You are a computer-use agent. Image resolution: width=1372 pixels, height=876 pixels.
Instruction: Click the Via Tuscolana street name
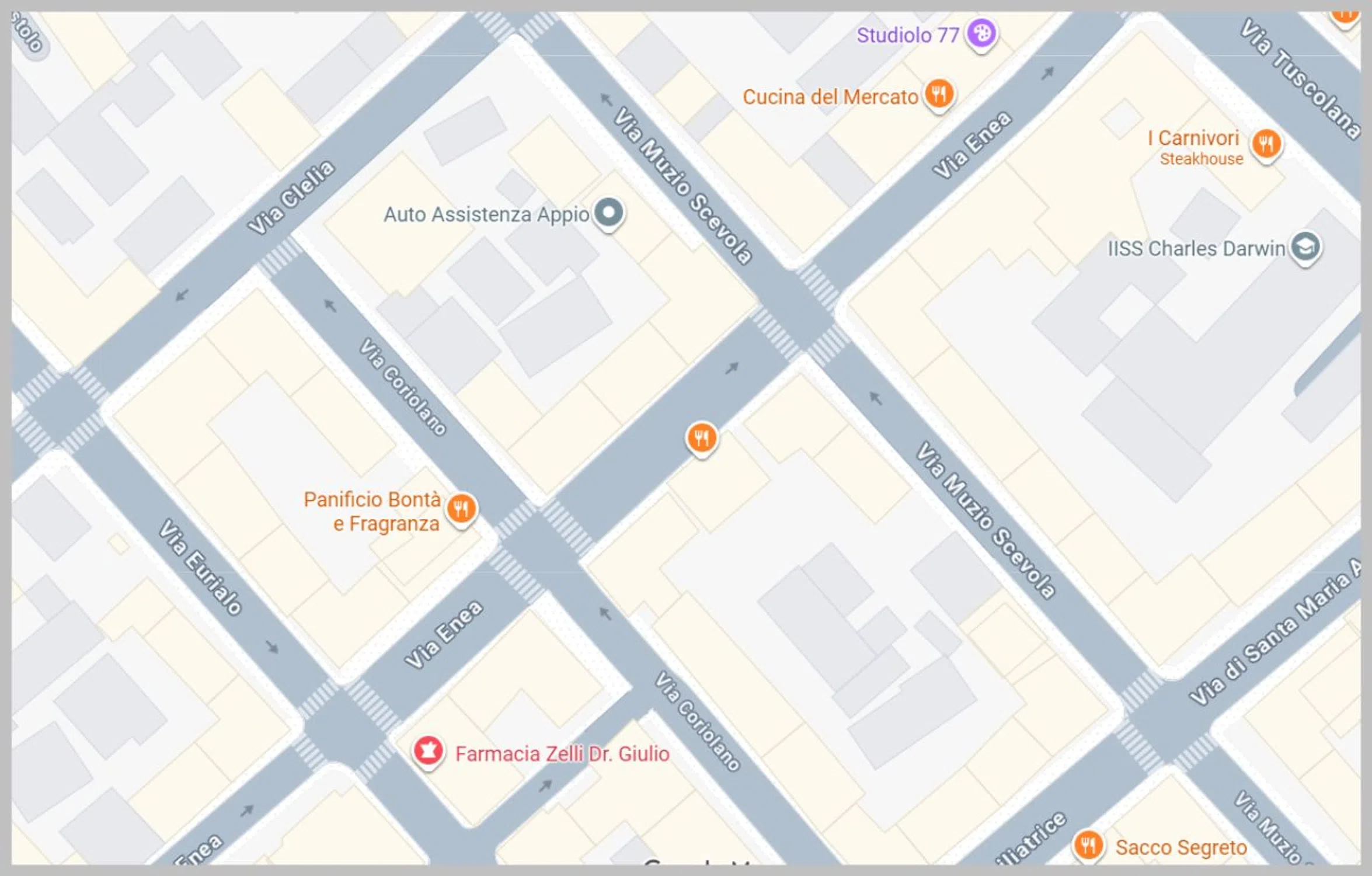[x=1301, y=79]
